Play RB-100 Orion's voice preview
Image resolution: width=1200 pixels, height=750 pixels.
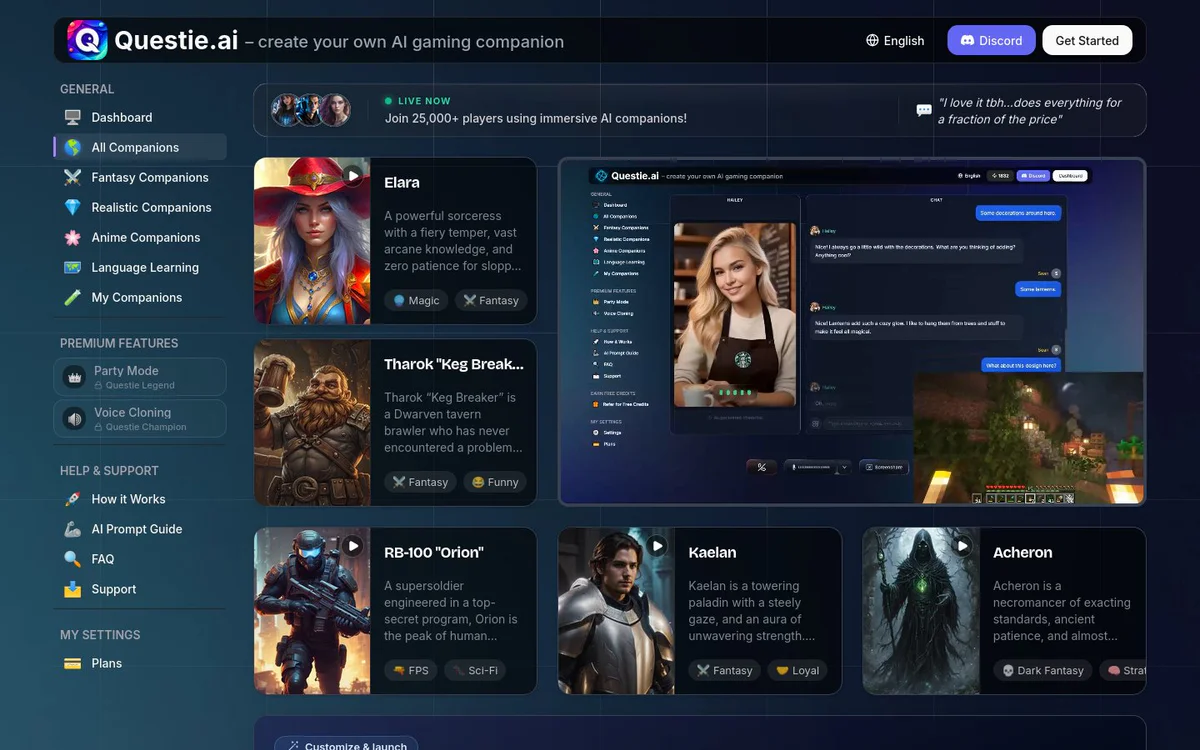tap(353, 546)
